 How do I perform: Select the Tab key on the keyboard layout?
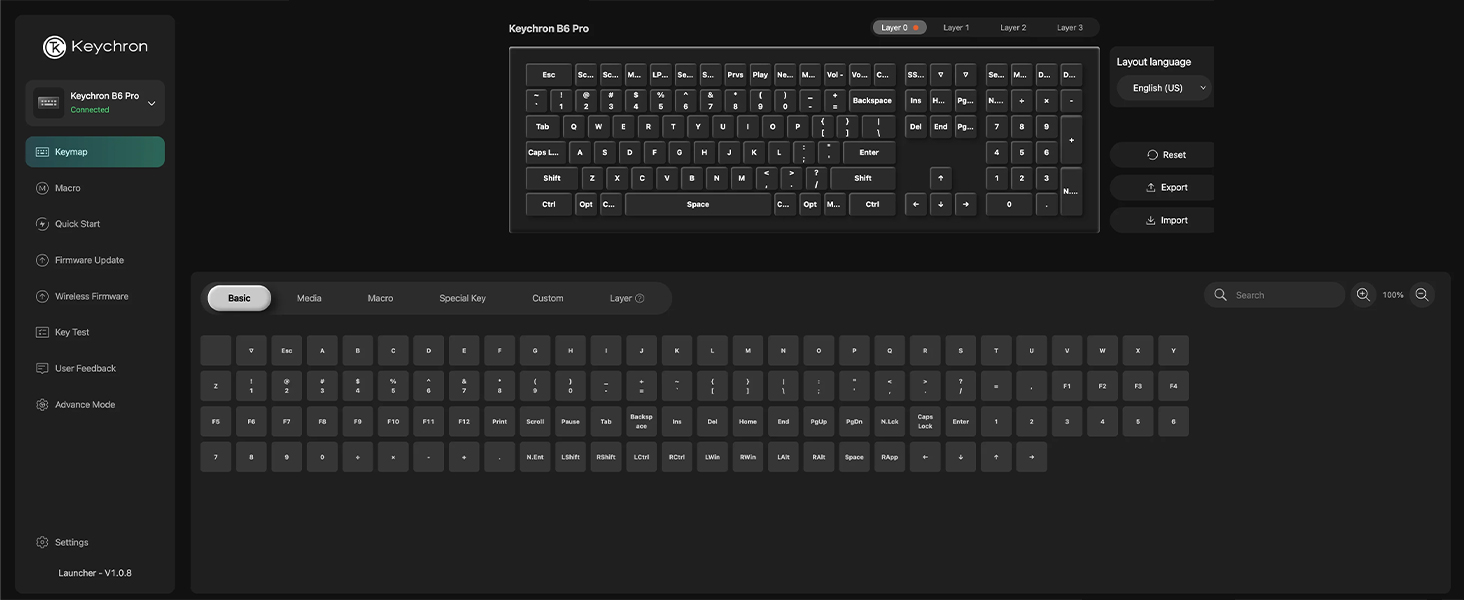[543, 127]
